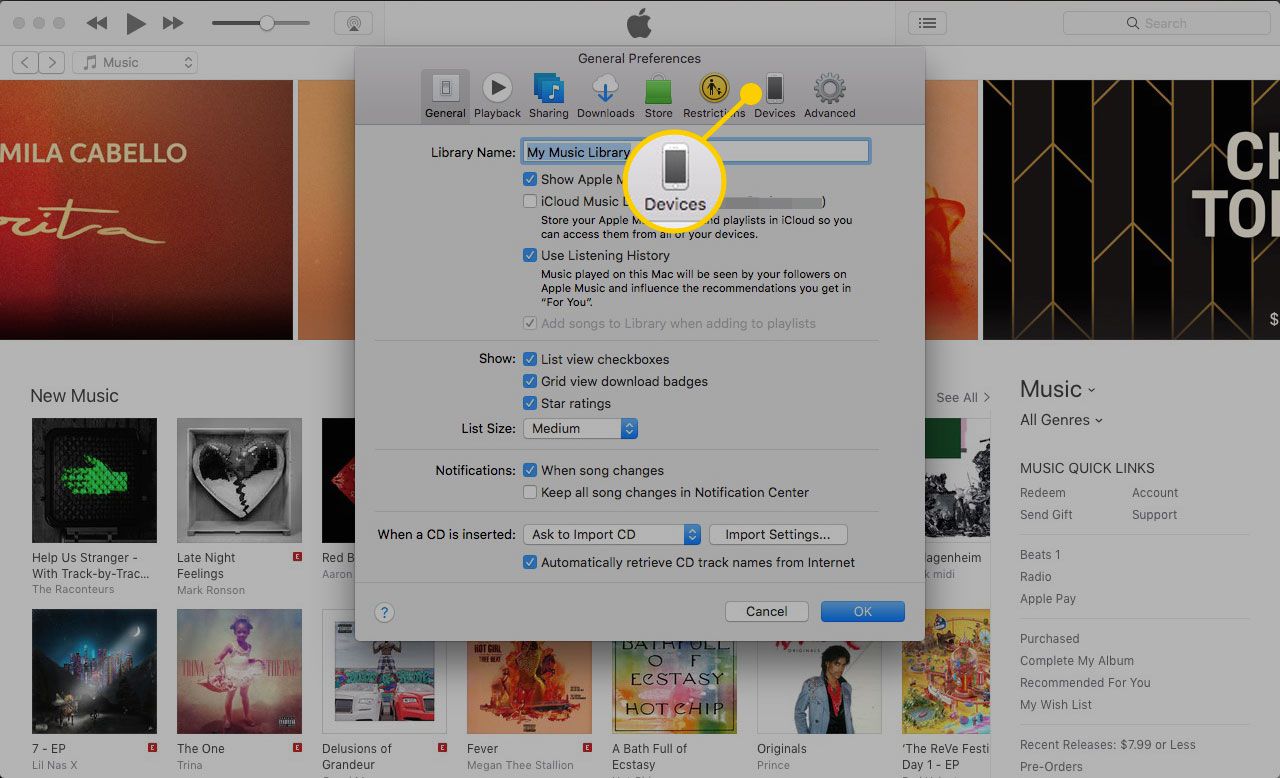Skip forward to the next track
Screen dimensions: 1280x778
tap(173, 23)
